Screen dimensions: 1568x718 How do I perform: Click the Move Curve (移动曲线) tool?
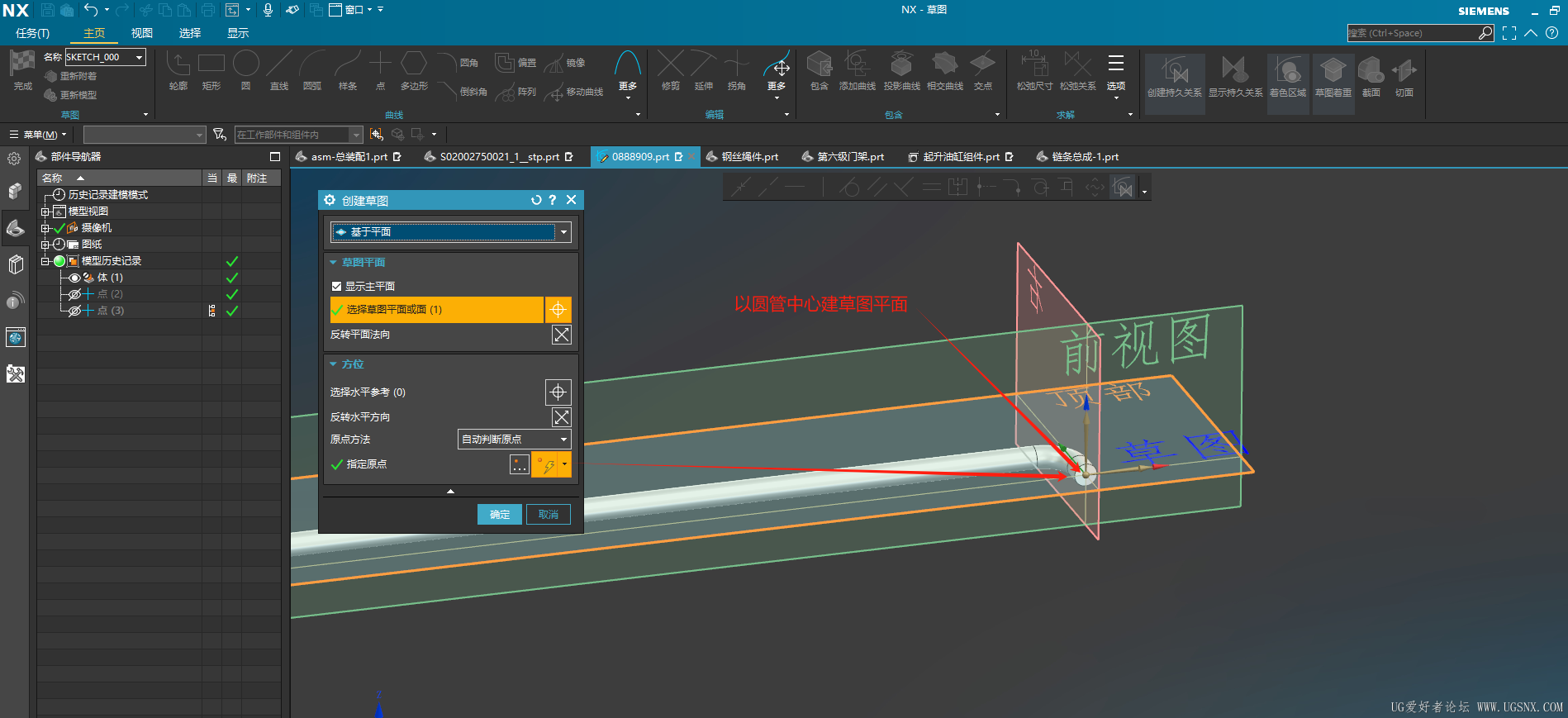pyautogui.click(x=573, y=92)
